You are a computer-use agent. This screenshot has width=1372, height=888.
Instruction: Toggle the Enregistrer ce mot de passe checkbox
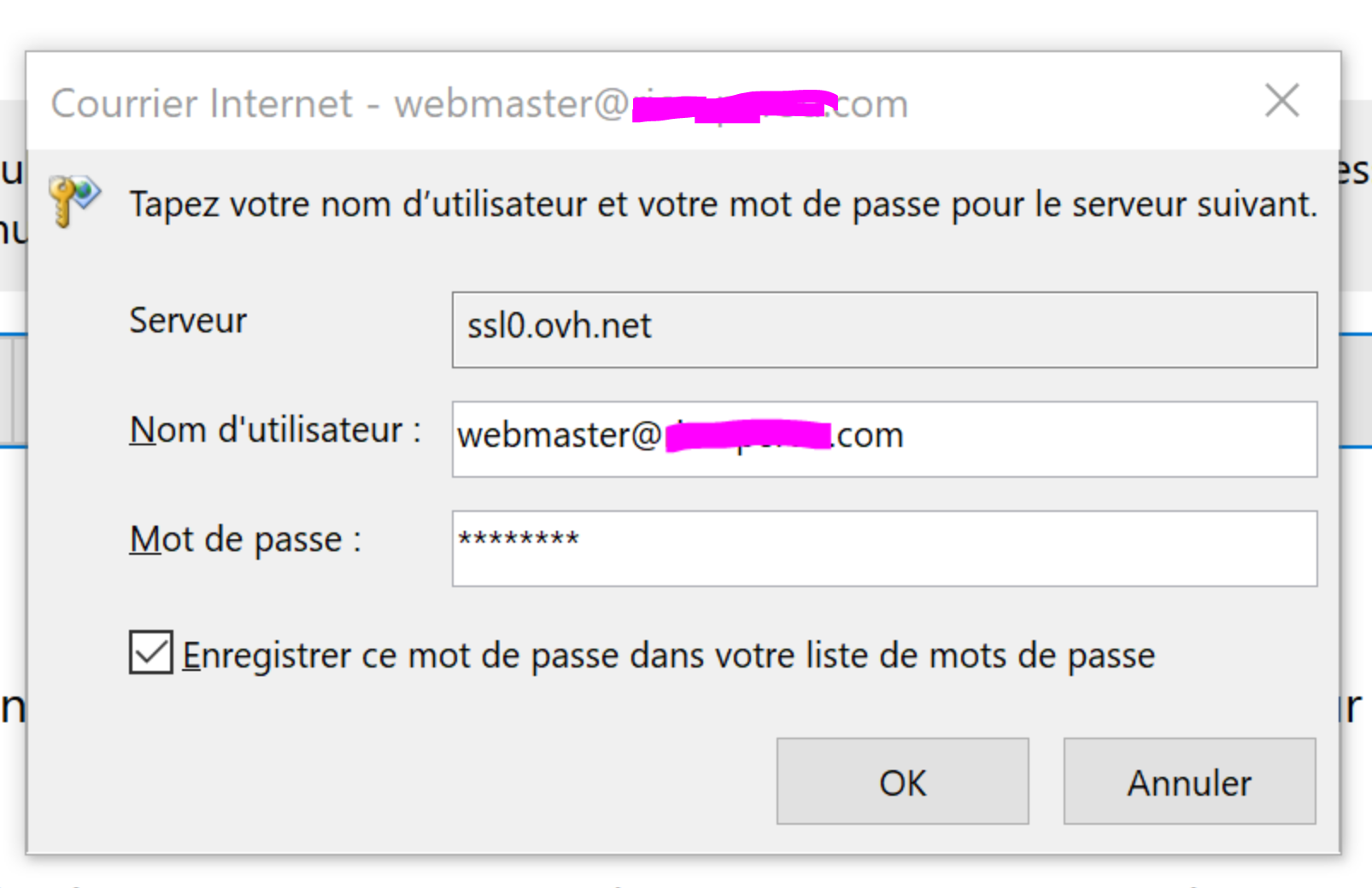pyautogui.click(x=151, y=652)
